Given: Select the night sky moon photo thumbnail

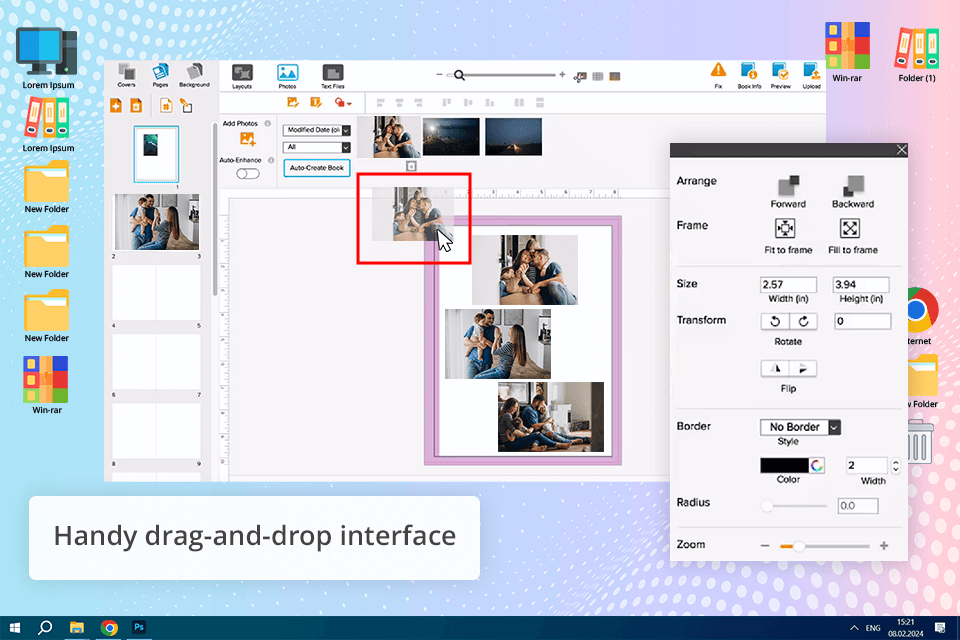Looking at the screenshot, I should [451, 137].
